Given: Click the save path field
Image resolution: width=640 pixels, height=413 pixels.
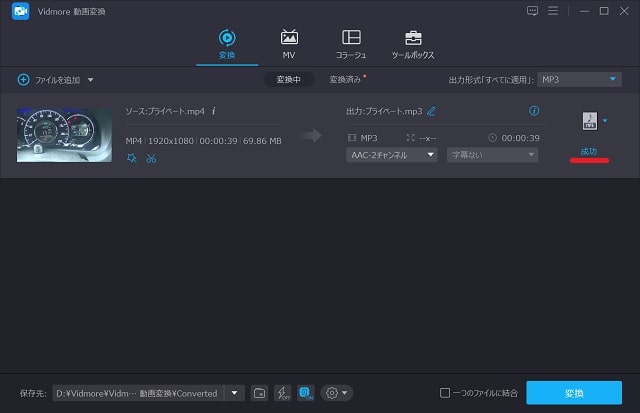Looking at the screenshot, I should (x=138, y=393).
